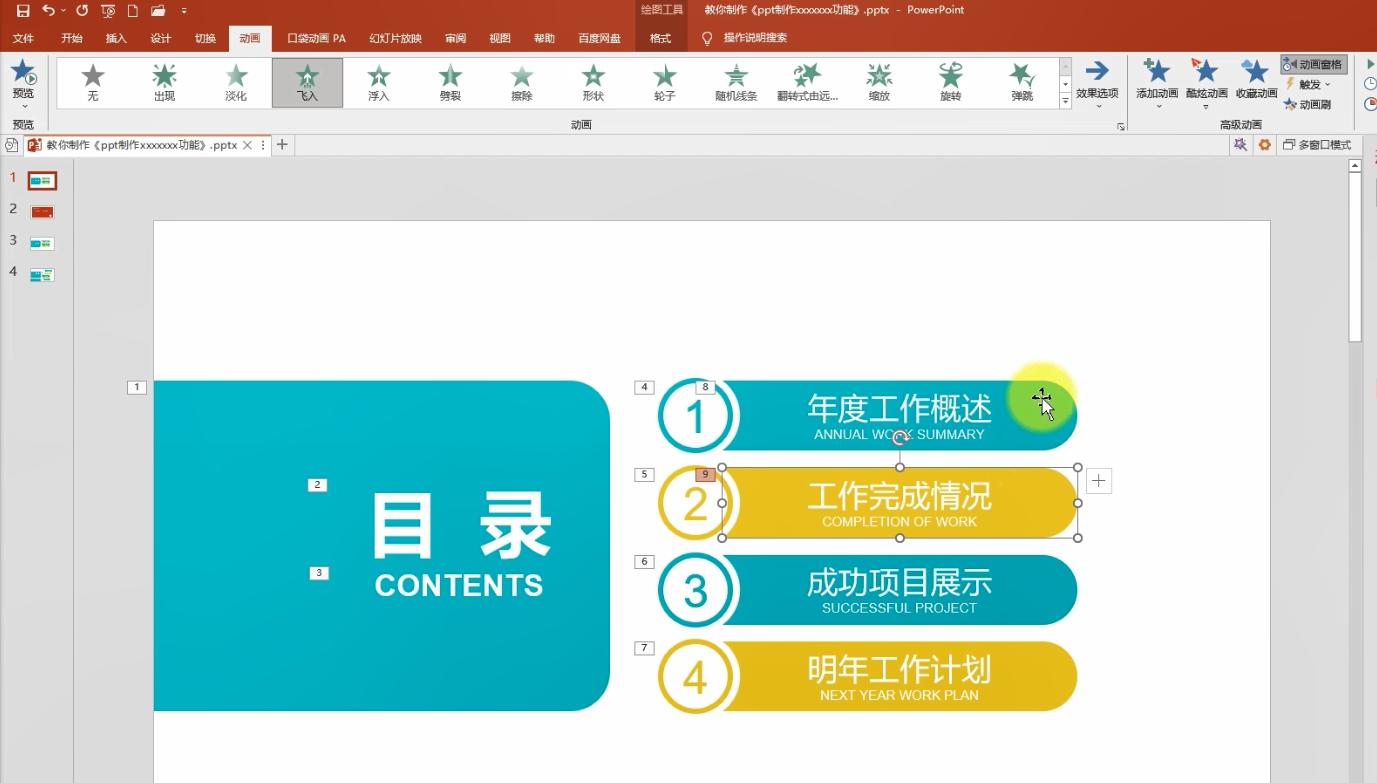Apply the 弹跳 Bounce animation
This screenshot has width=1377, height=783.
pos(1021,82)
